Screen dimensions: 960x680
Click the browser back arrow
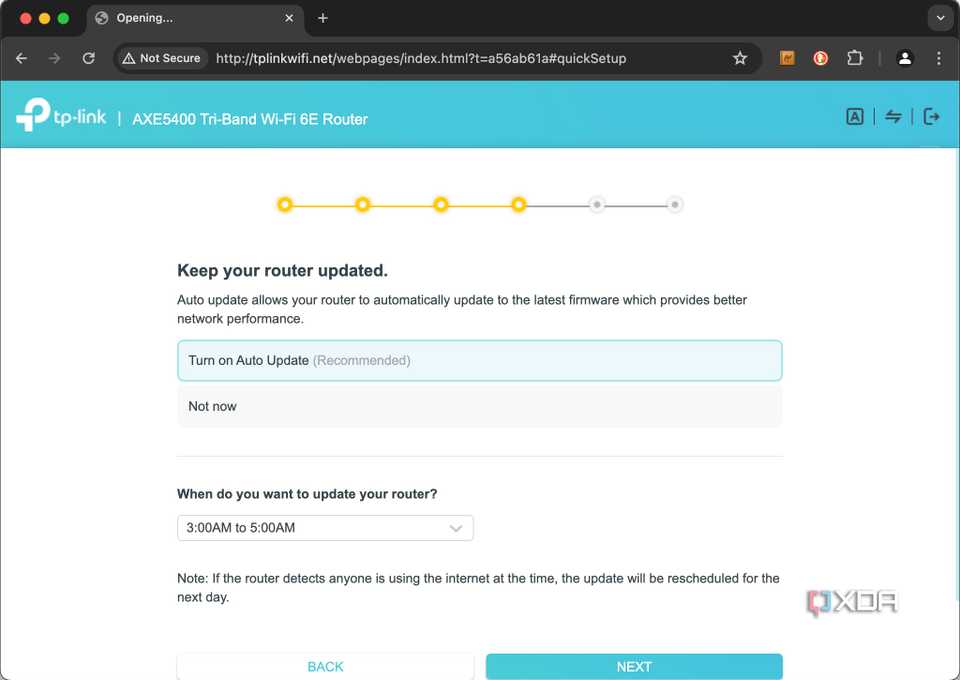tap(21, 58)
